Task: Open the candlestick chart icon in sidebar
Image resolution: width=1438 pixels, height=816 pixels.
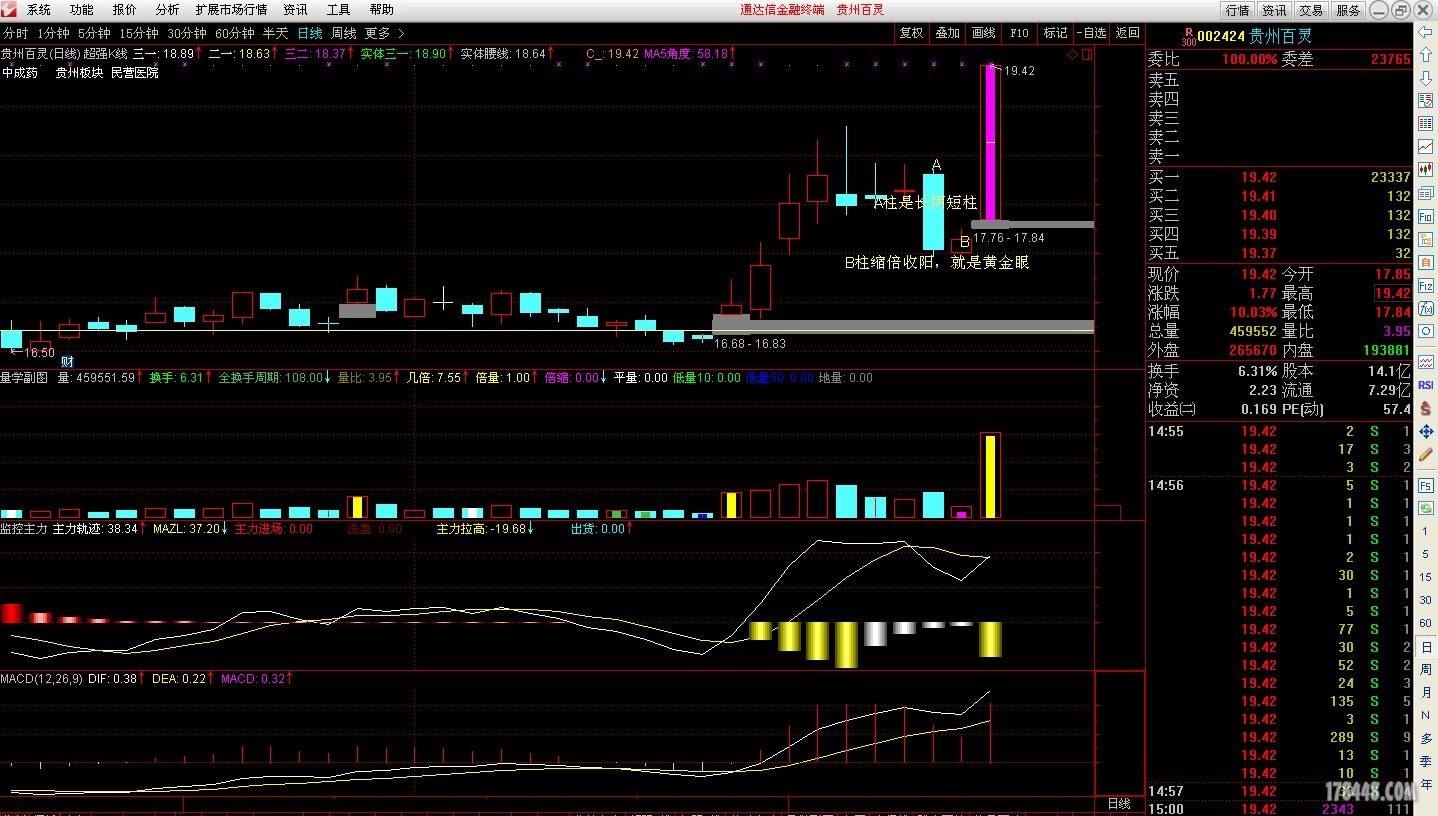Action: pos(1425,168)
